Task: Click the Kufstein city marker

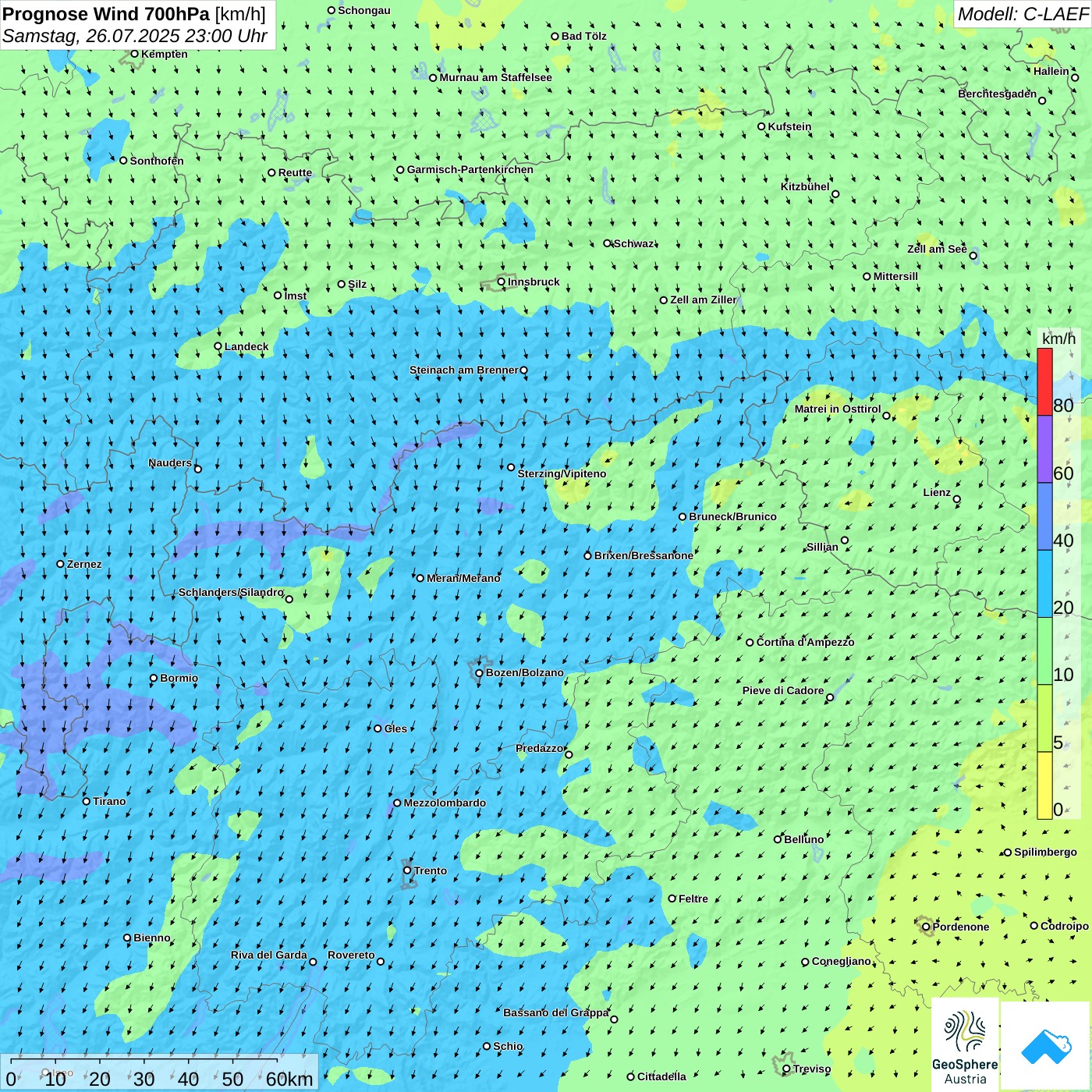Action: [761, 126]
